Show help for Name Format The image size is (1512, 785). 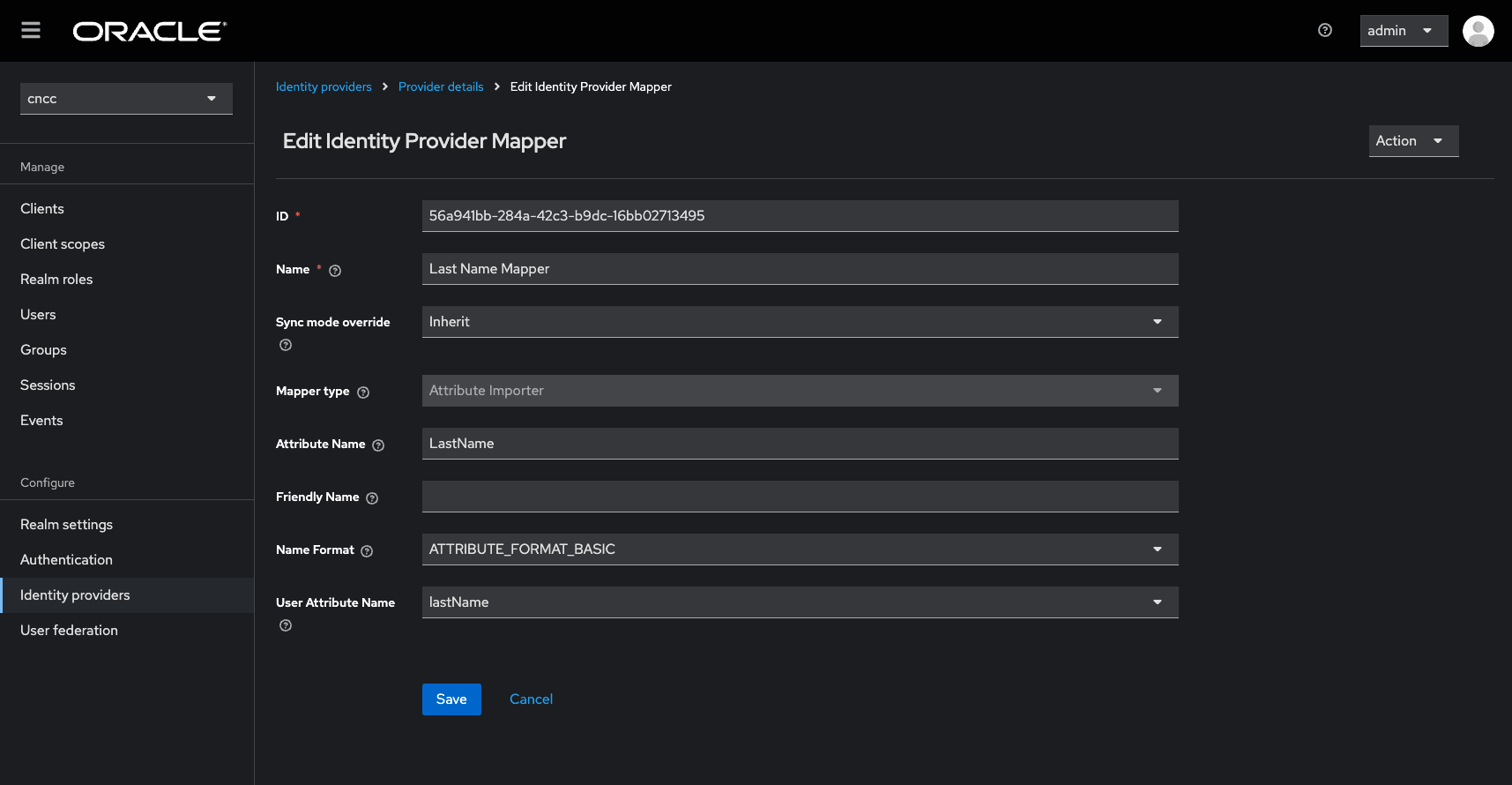click(367, 551)
